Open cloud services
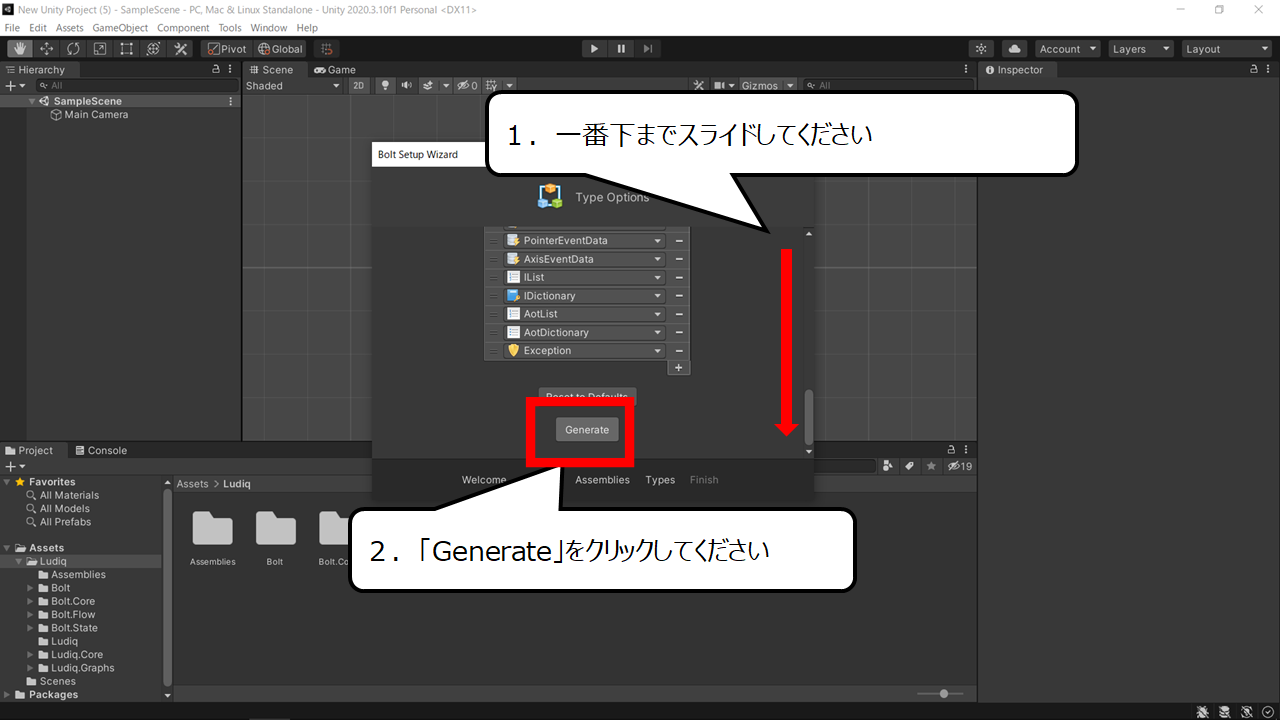 pyautogui.click(x=1014, y=49)
